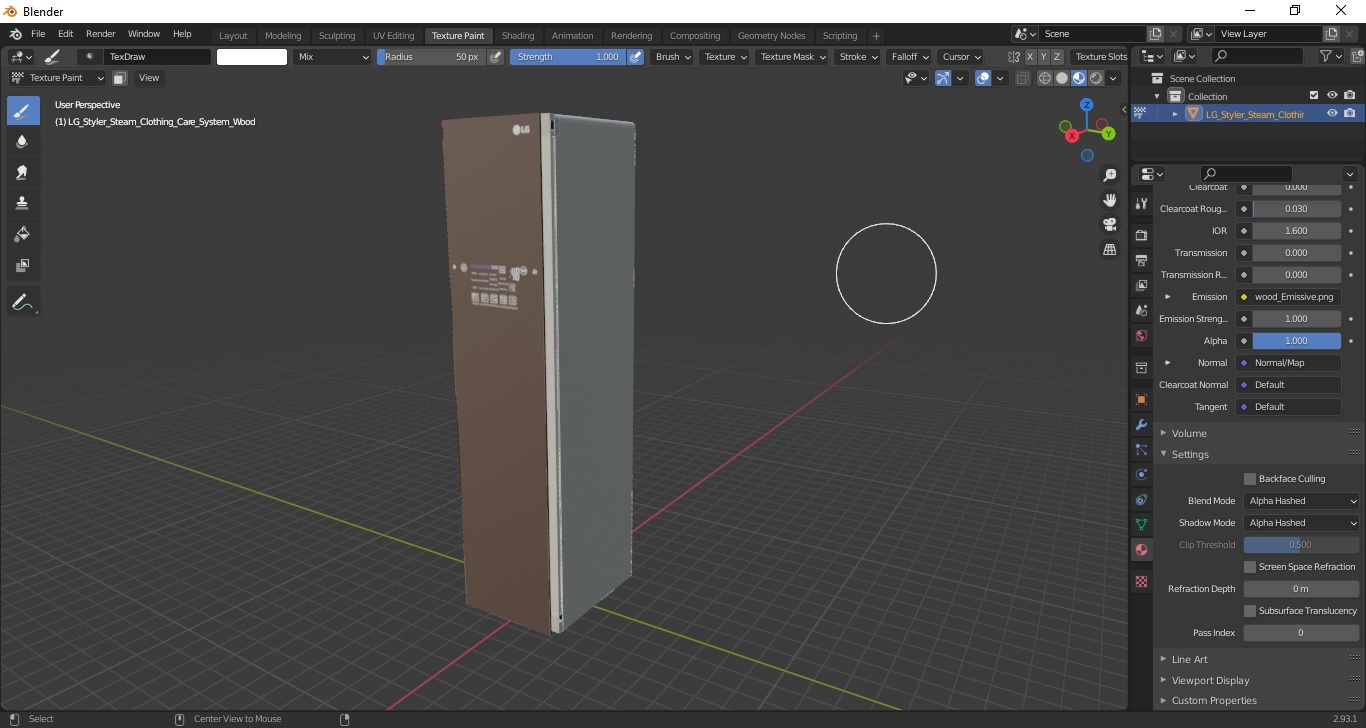
Task: Open the Blend Mode dropdown
Action: click(x=1302, y=501)
